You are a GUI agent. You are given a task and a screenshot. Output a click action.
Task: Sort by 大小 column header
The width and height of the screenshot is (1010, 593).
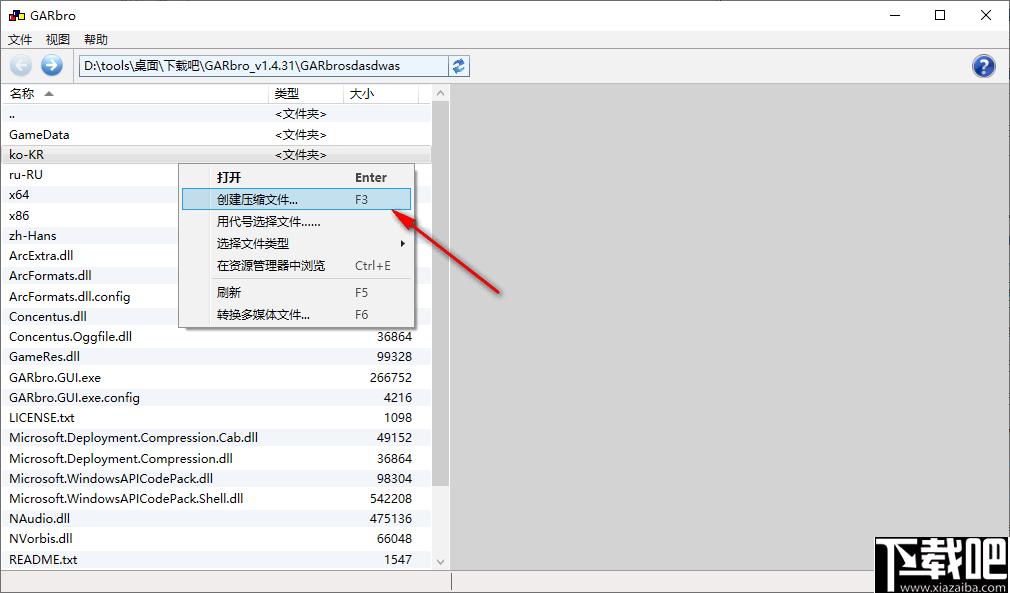click(380, 93)
